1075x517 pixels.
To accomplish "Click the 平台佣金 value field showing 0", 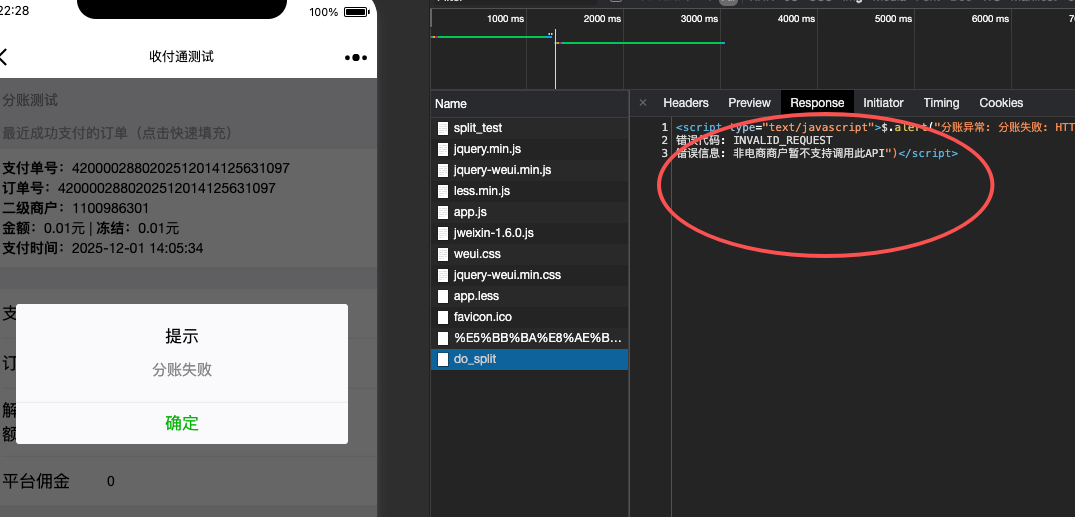I will tap(111, 481).
